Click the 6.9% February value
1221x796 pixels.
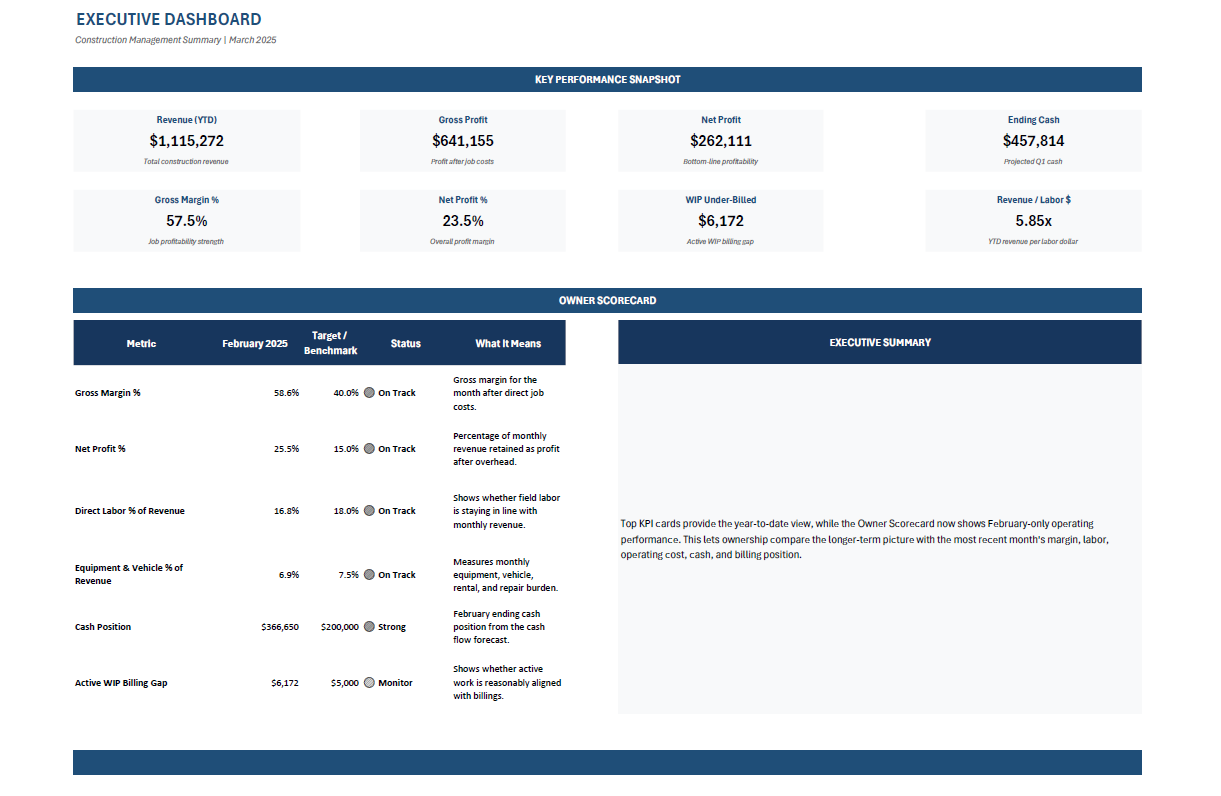click(289, 575)
